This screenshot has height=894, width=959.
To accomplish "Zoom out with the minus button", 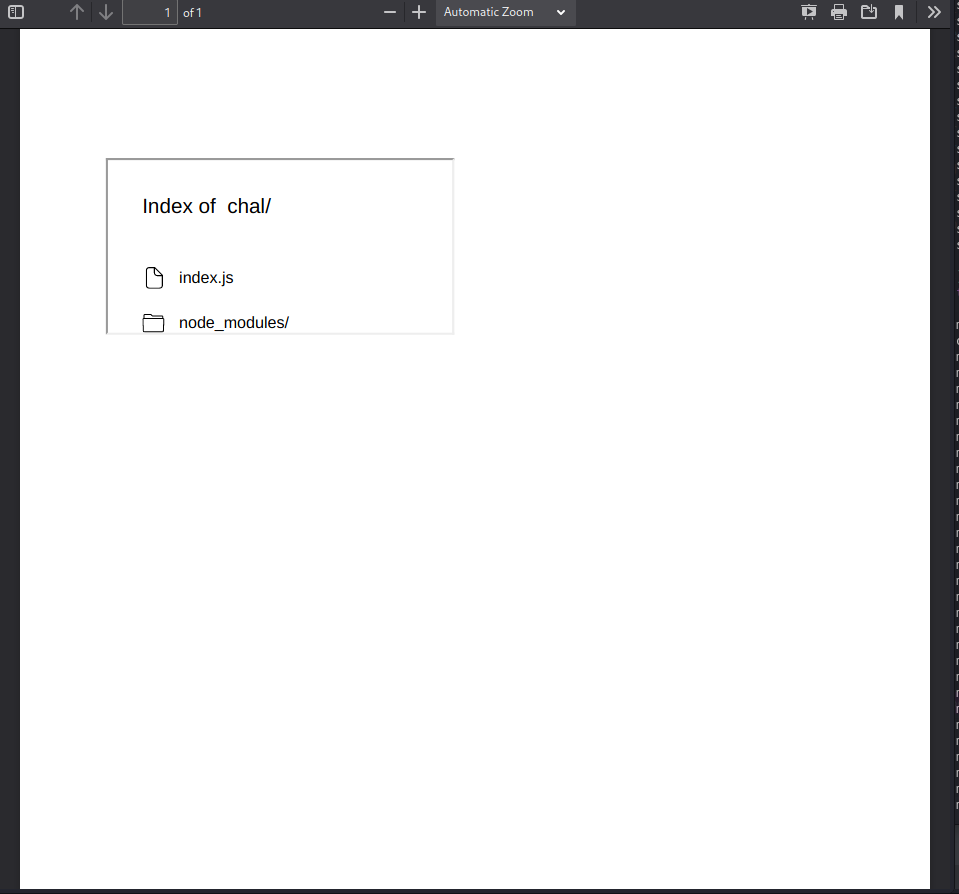I will [390, 12].
